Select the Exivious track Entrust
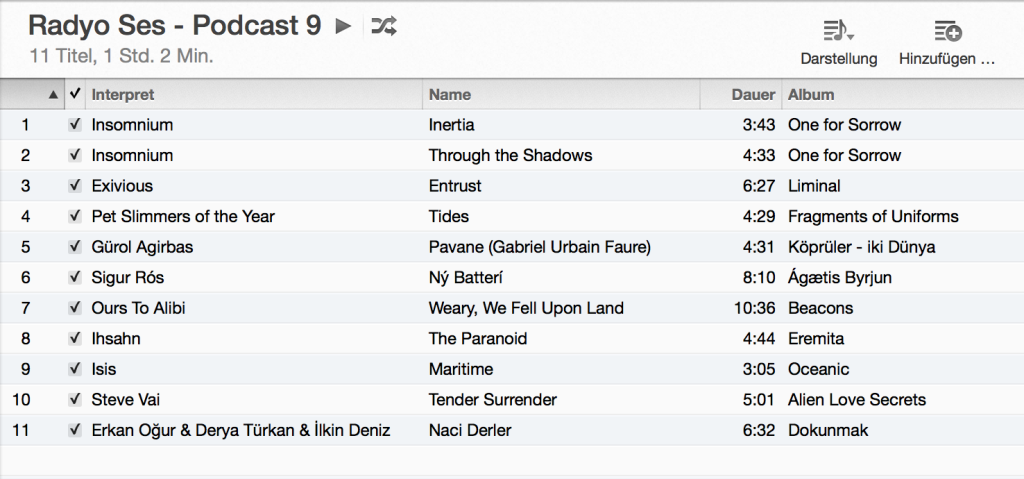The image size is (1024, 479). [455, 186]
